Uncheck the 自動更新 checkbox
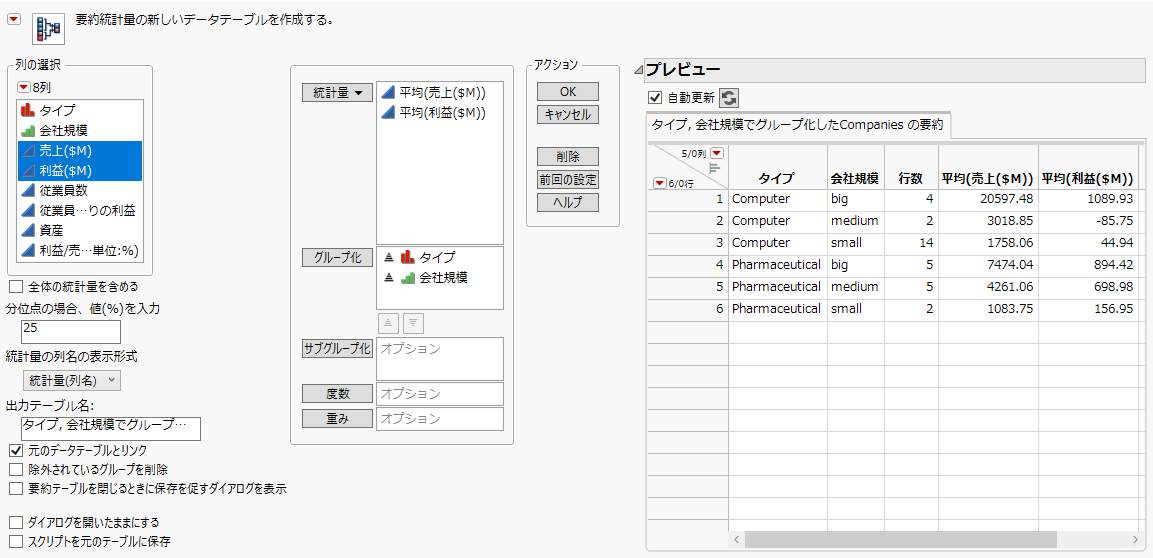This screenshot has width=1153, height=558. coord(654,98)
